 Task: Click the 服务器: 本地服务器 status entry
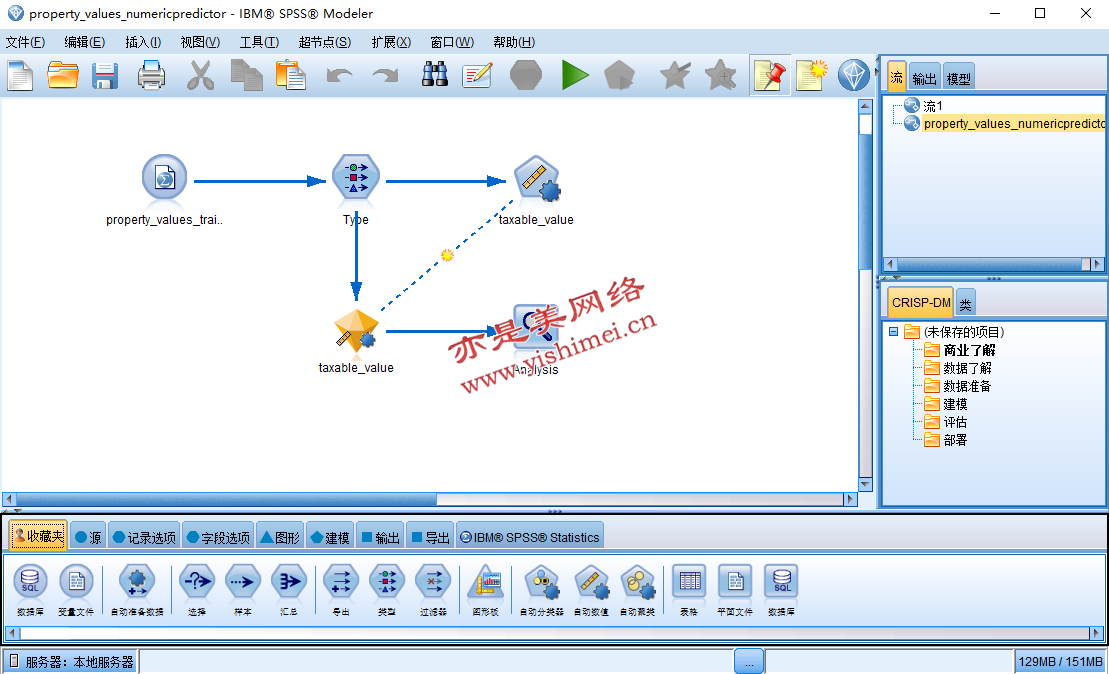click(71, 662)
